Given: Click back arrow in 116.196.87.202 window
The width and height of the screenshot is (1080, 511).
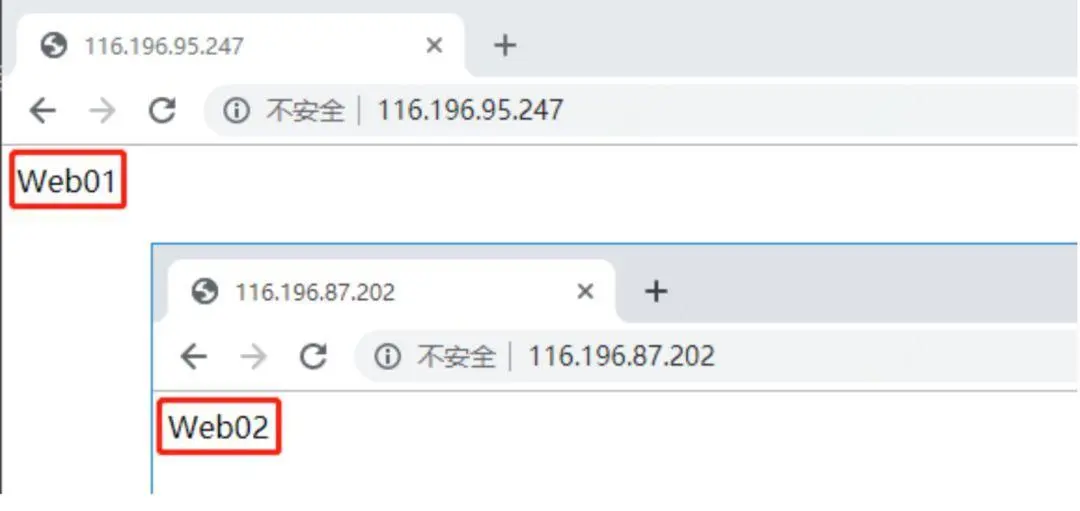Looking at the screenshot, I should (194, 357).
